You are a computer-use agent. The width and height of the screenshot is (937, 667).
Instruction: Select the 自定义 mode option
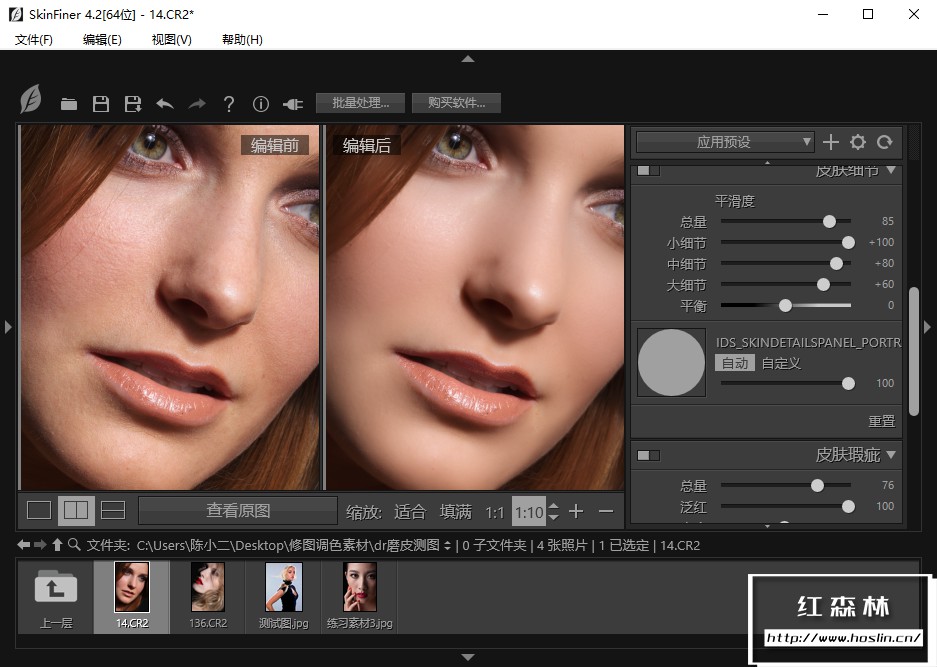pyautogui.click(x=781, y=363)
